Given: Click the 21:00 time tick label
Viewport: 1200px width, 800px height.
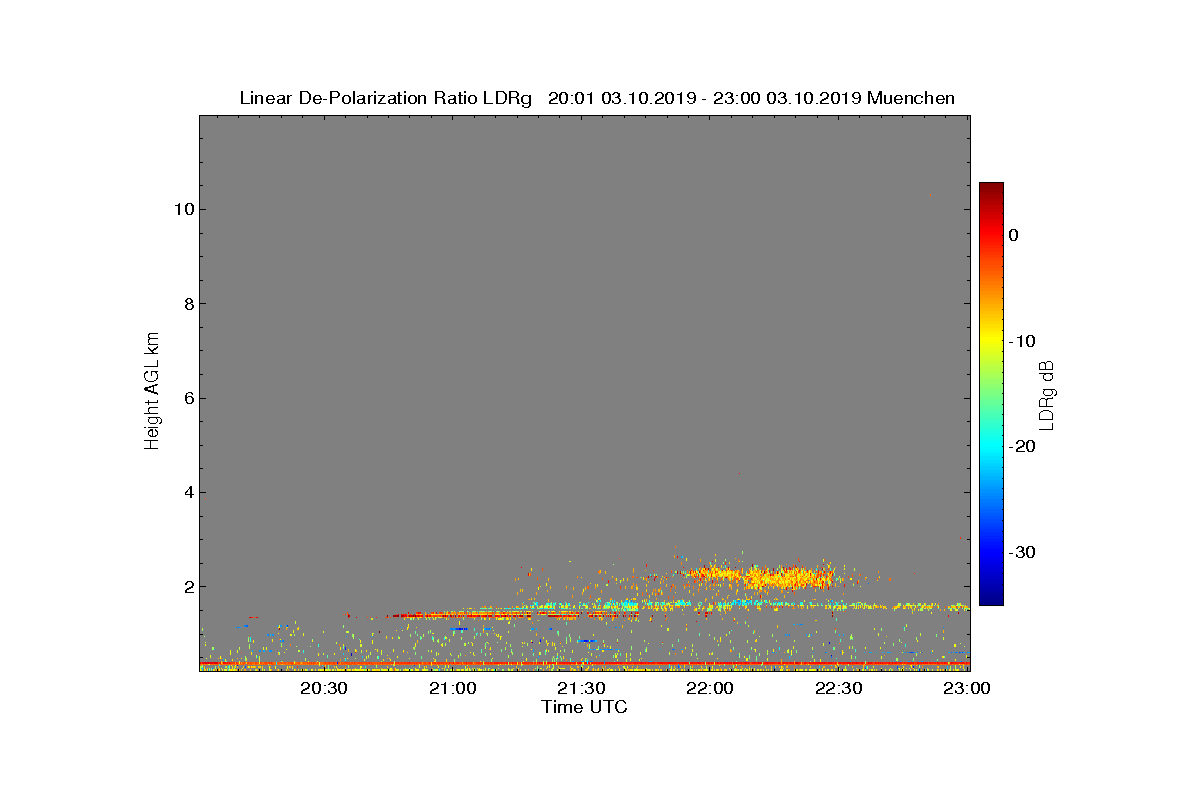Looking at the screenshot, I should tap(454, 689).
